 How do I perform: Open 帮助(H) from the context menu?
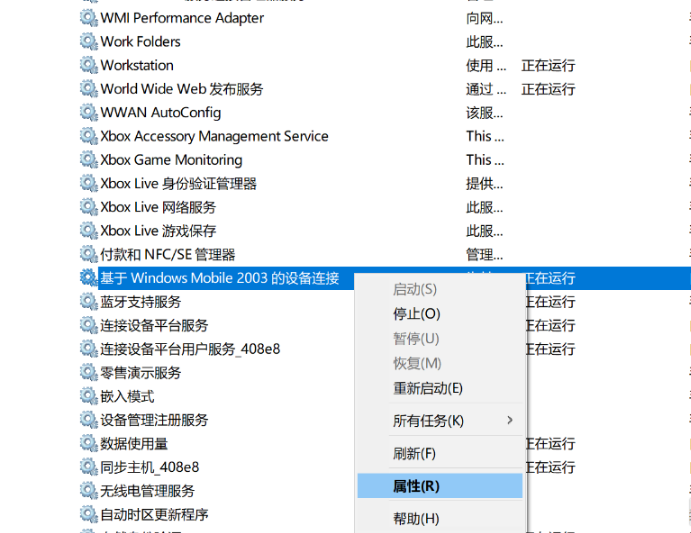[x=416, y=519]
